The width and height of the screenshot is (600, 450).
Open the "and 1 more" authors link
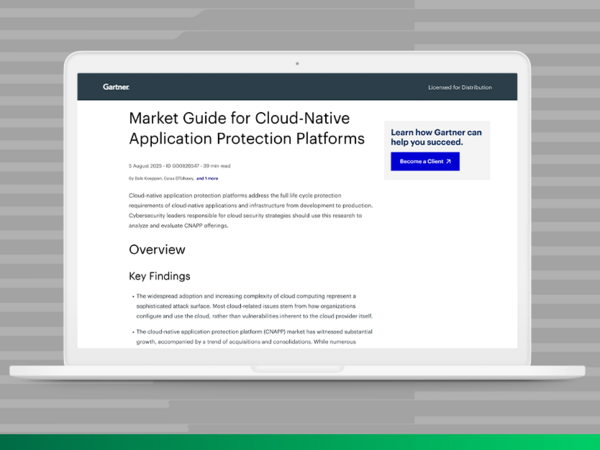[x=207, y=177]
